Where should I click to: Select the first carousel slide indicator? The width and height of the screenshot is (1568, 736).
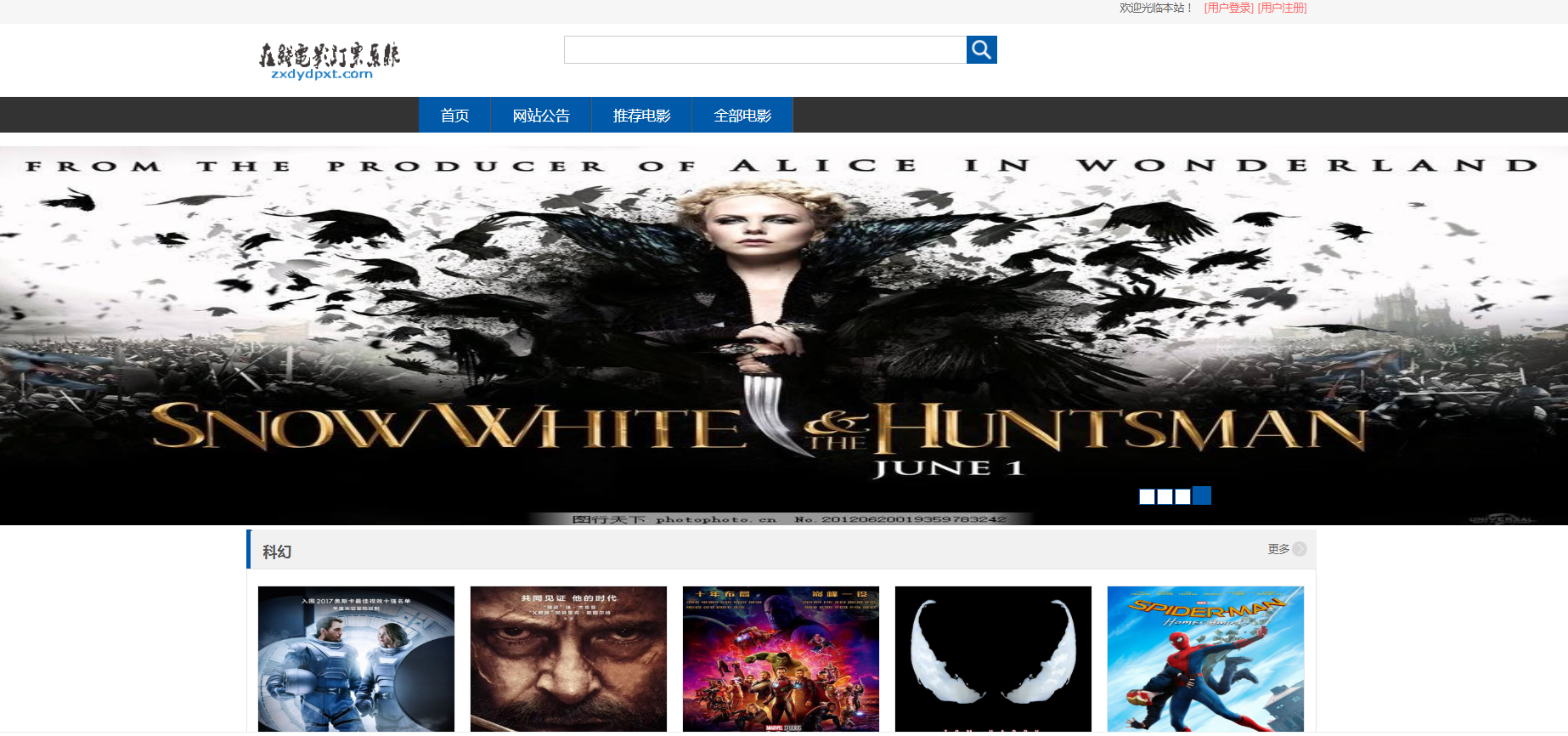click(x=1147, y=496)
